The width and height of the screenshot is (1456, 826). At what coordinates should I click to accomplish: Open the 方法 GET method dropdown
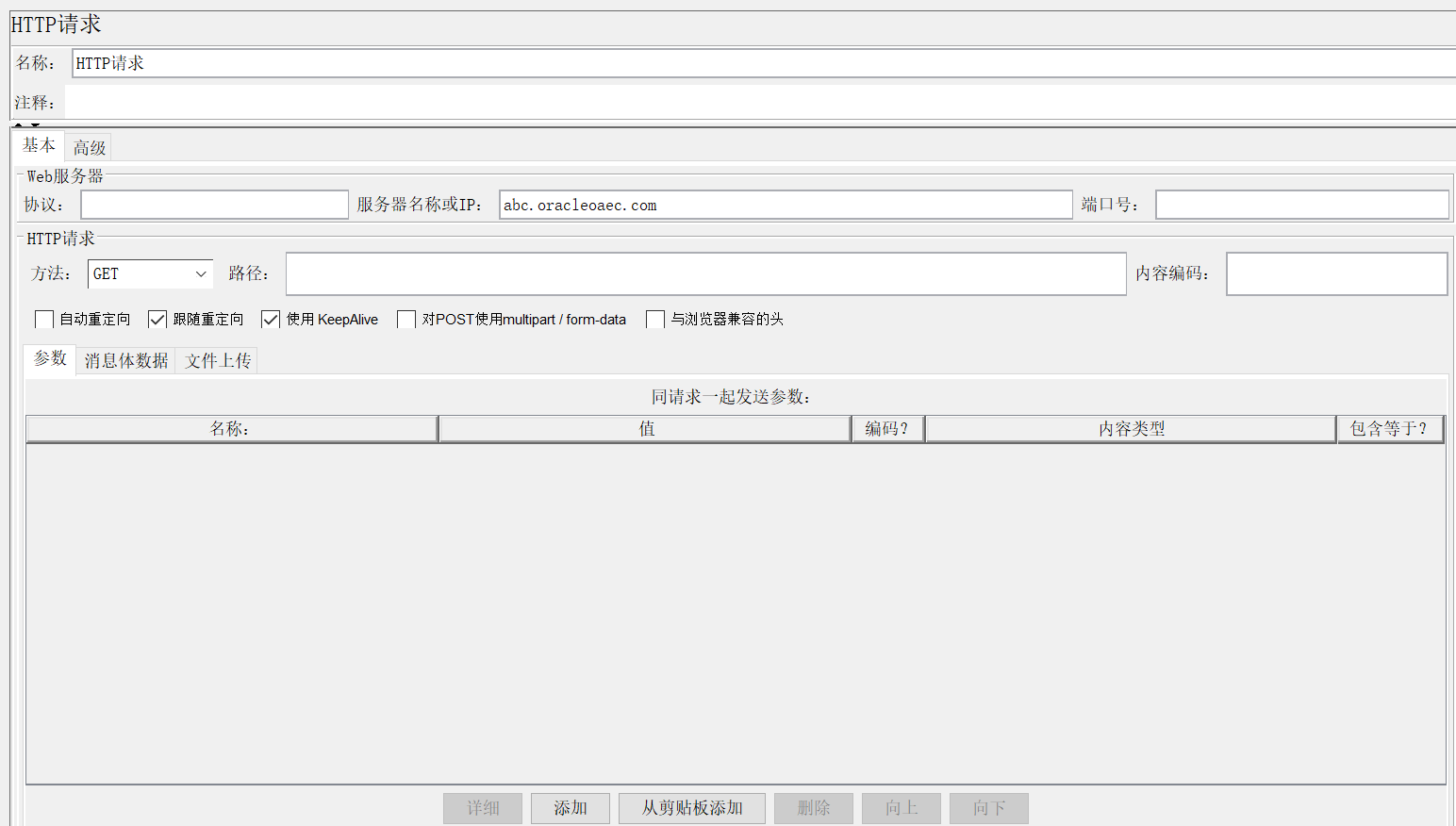tap(150, 273)
